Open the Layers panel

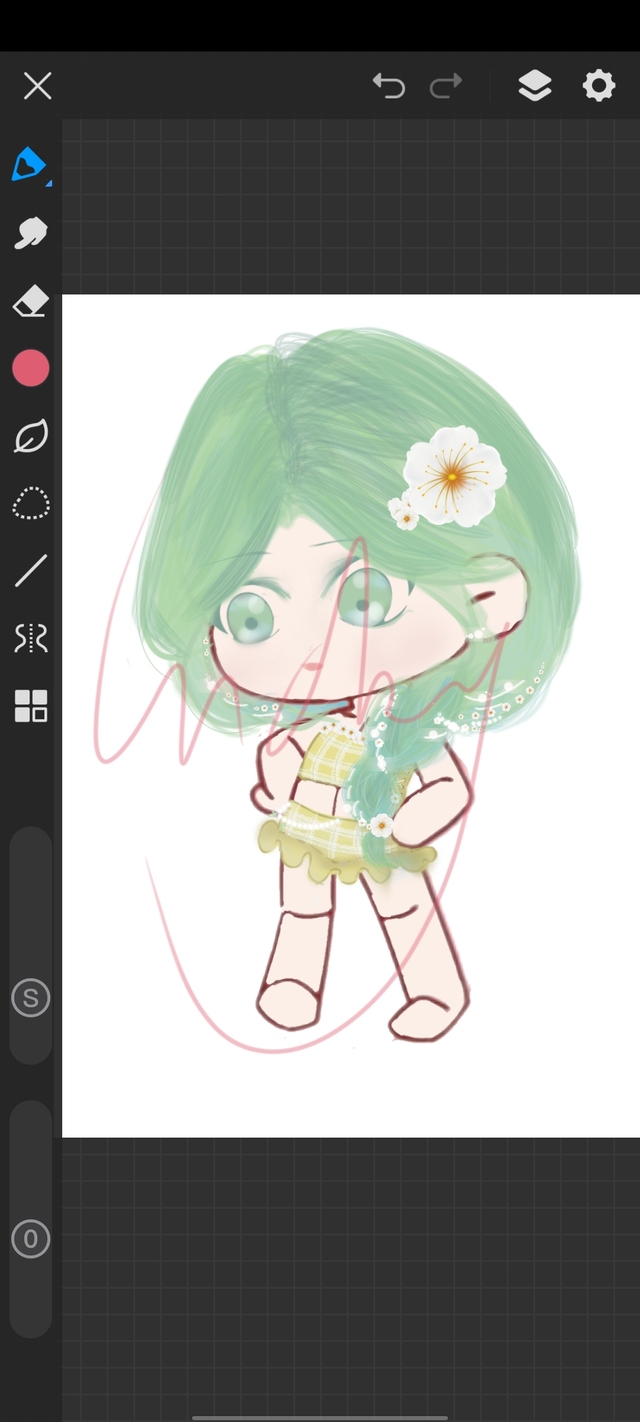535,86
